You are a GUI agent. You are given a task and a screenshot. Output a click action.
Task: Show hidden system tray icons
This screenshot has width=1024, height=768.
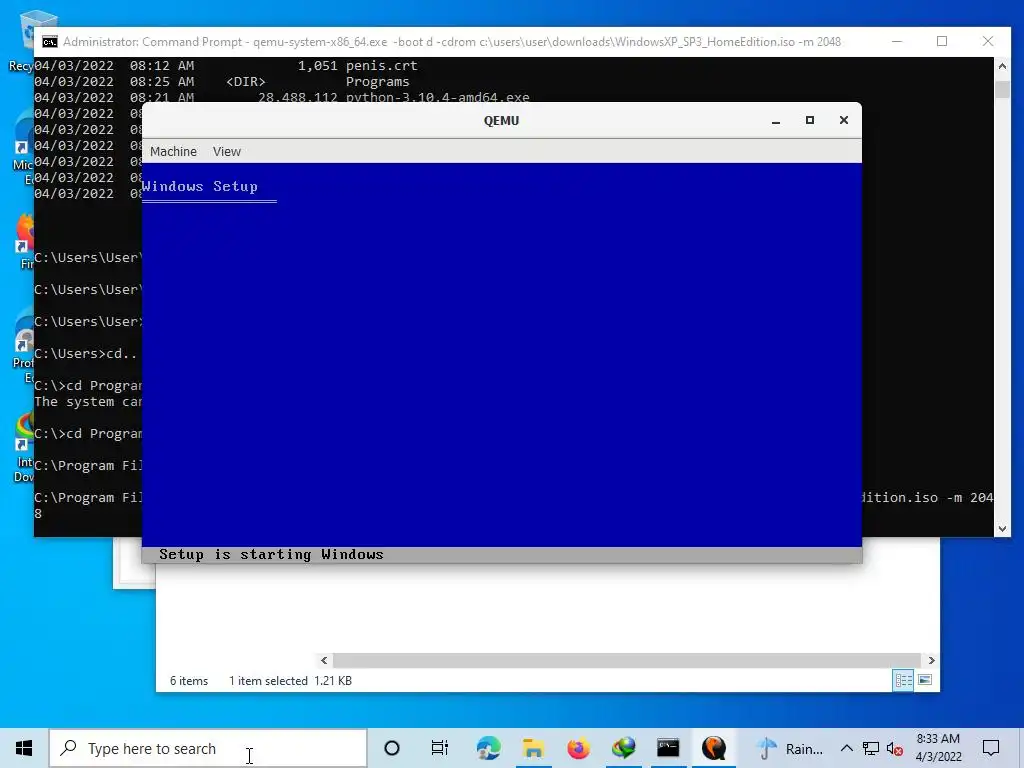pos(846,748)
